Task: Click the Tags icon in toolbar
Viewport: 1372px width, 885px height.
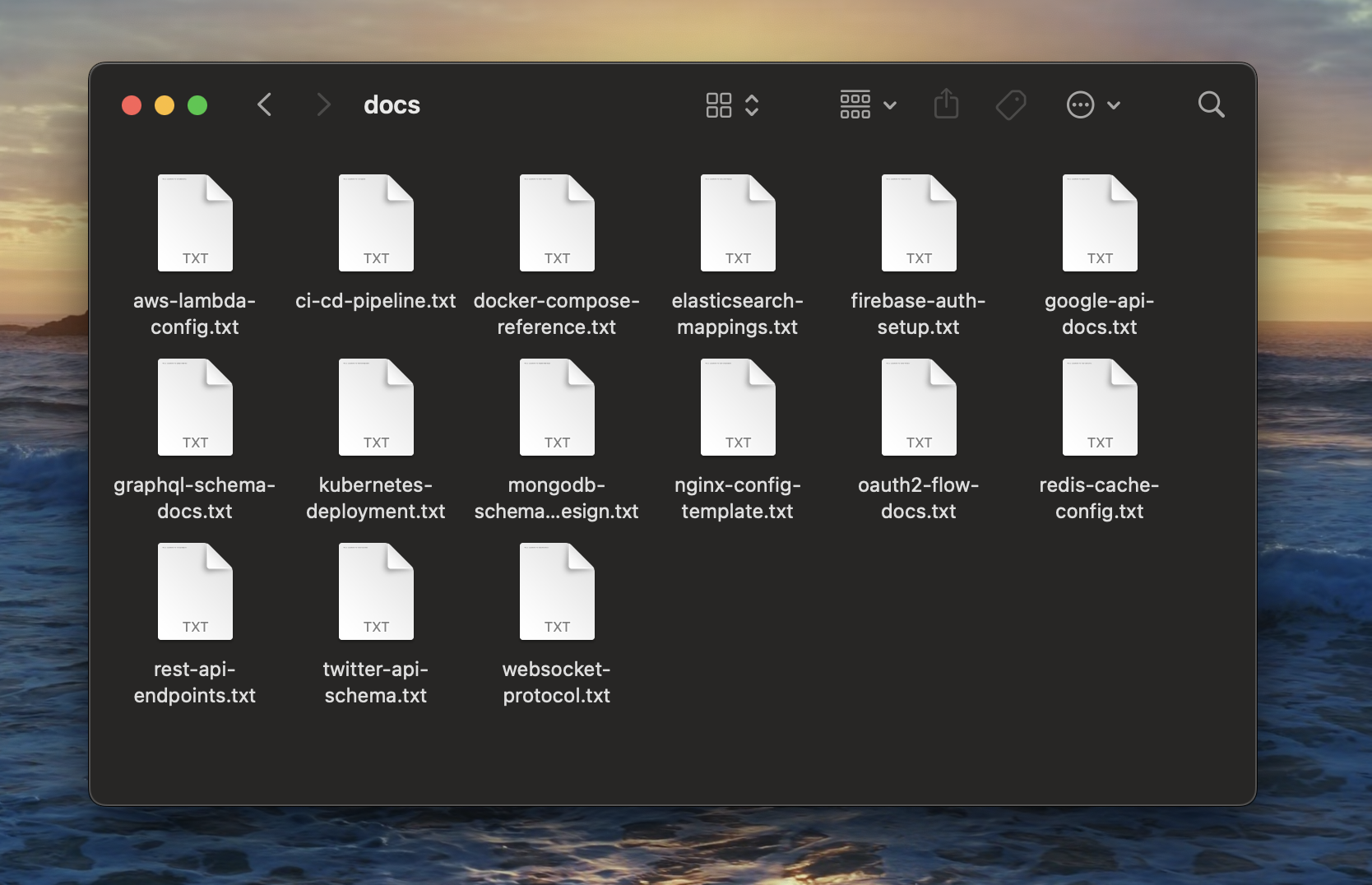Action: click(x=1010, y=104)
